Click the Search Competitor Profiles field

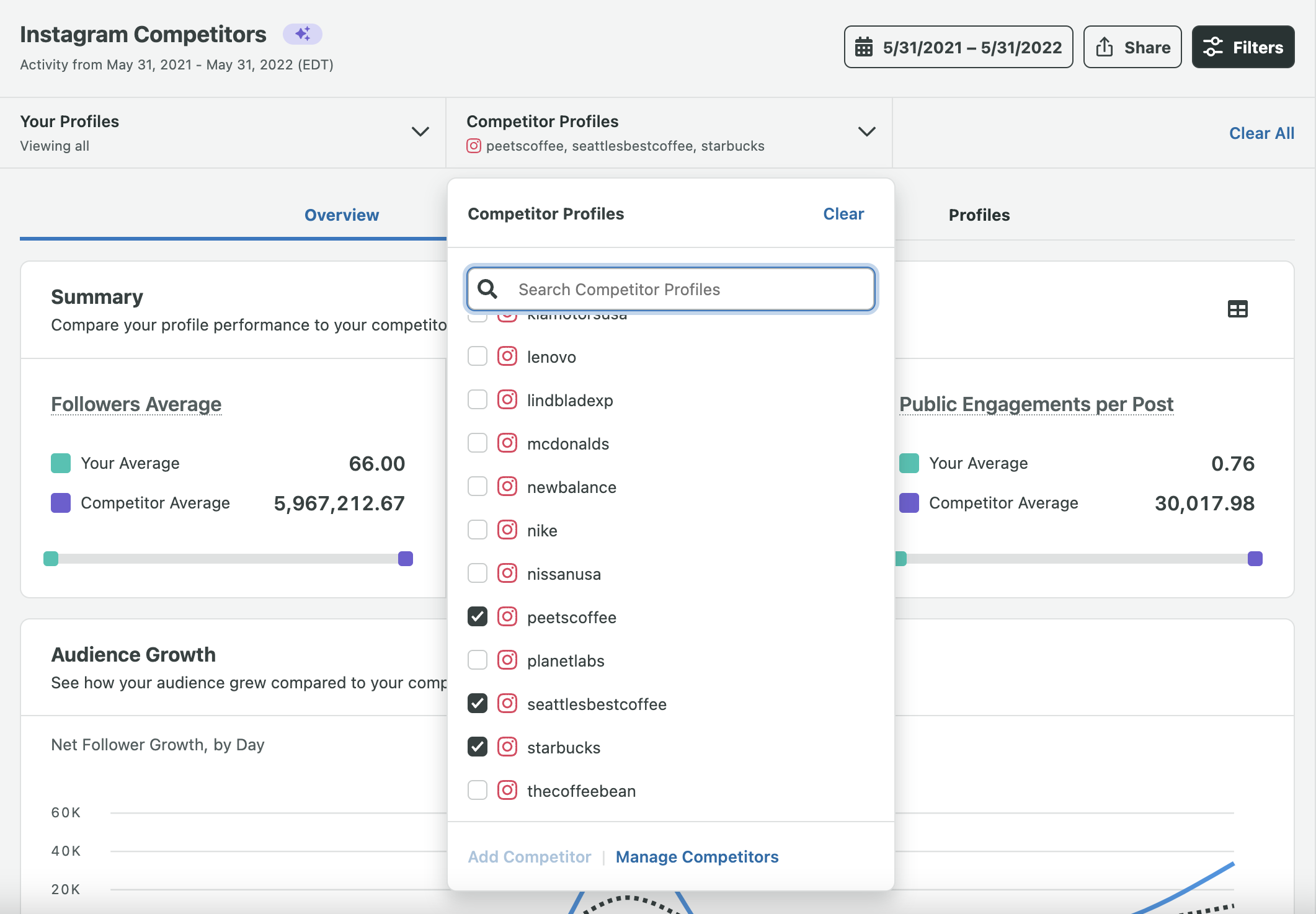[x=670, y=289]
